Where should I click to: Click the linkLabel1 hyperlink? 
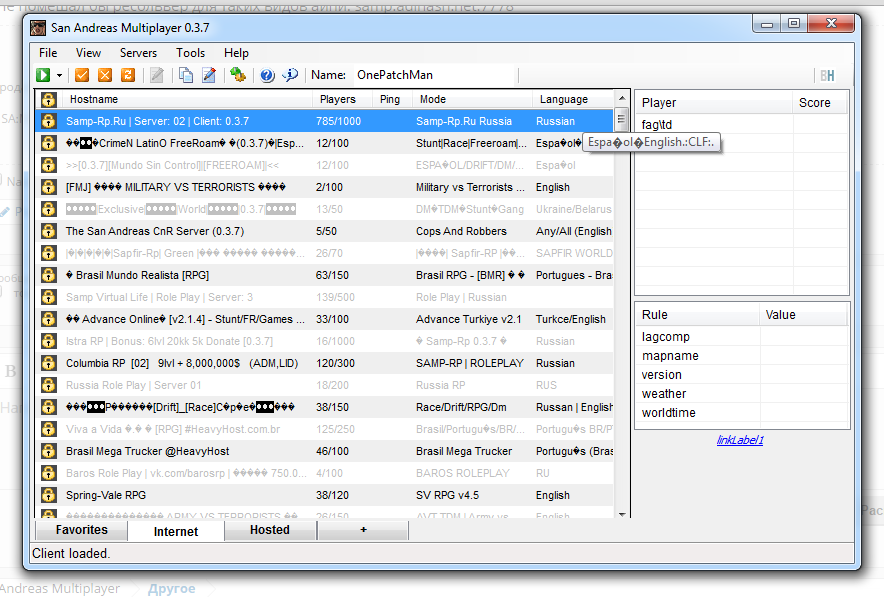740,440
